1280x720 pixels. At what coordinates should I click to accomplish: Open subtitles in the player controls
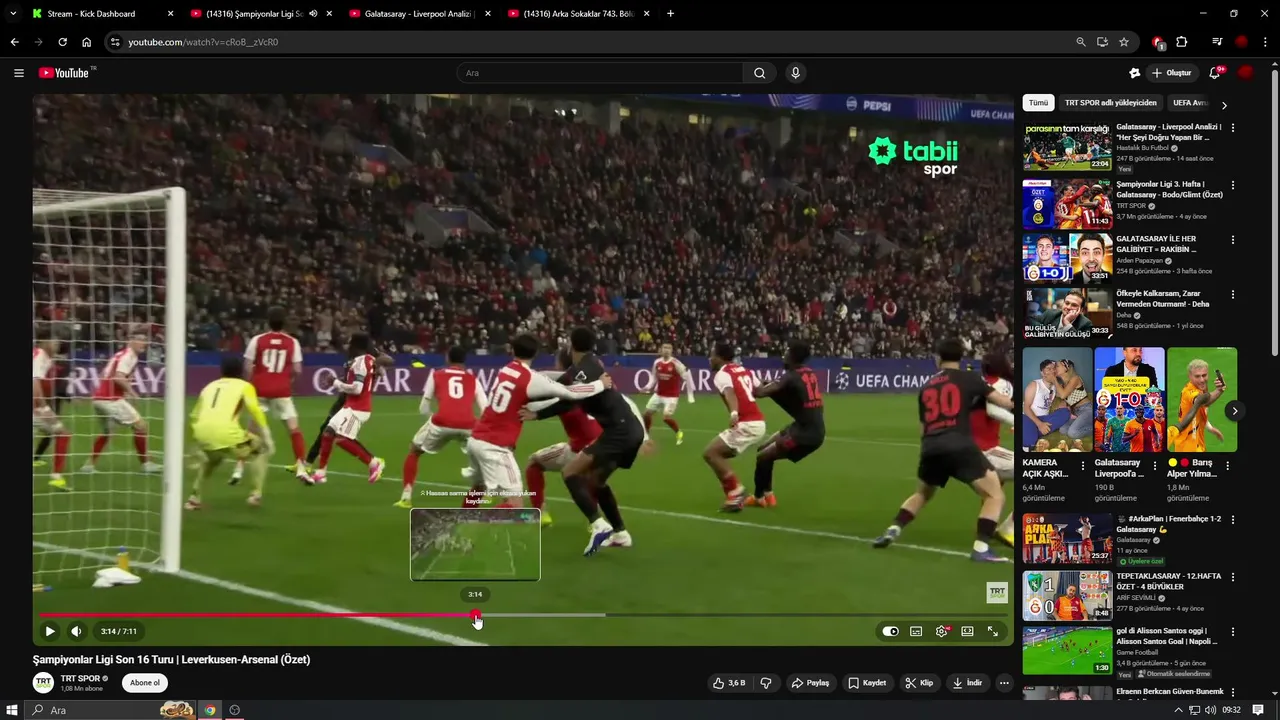(916, 631)
